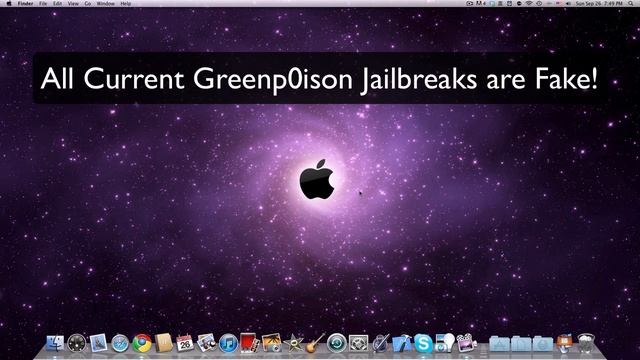Open the Finder menu
The width and height of the screenshot is (640, 360).
pyautogui.click(x=25, y=3)
